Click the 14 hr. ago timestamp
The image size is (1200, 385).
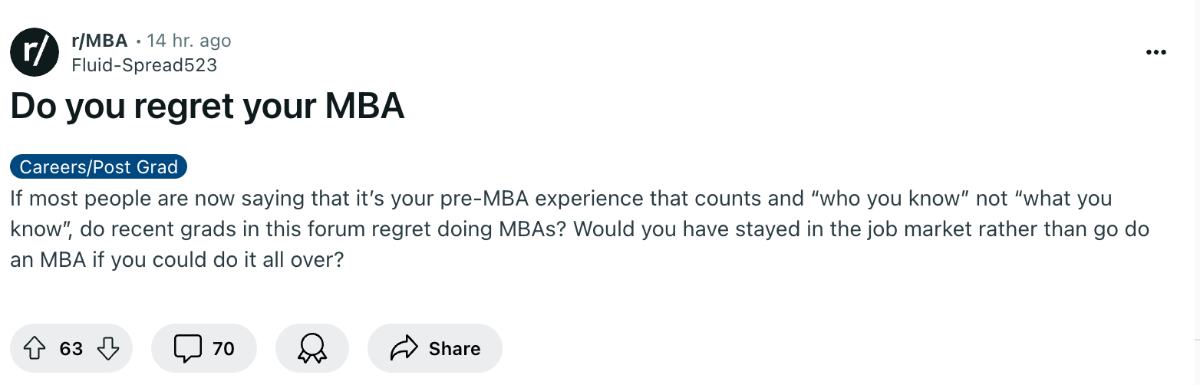coord(189,41)
